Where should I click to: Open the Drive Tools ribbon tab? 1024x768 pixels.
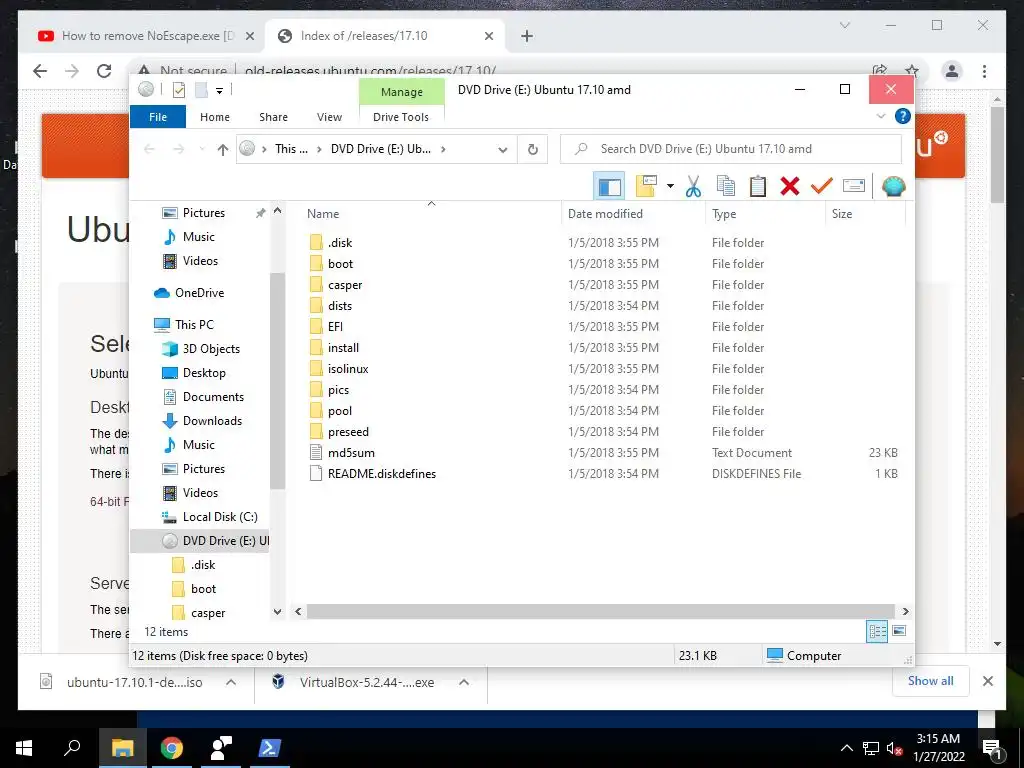pos(401,117)
